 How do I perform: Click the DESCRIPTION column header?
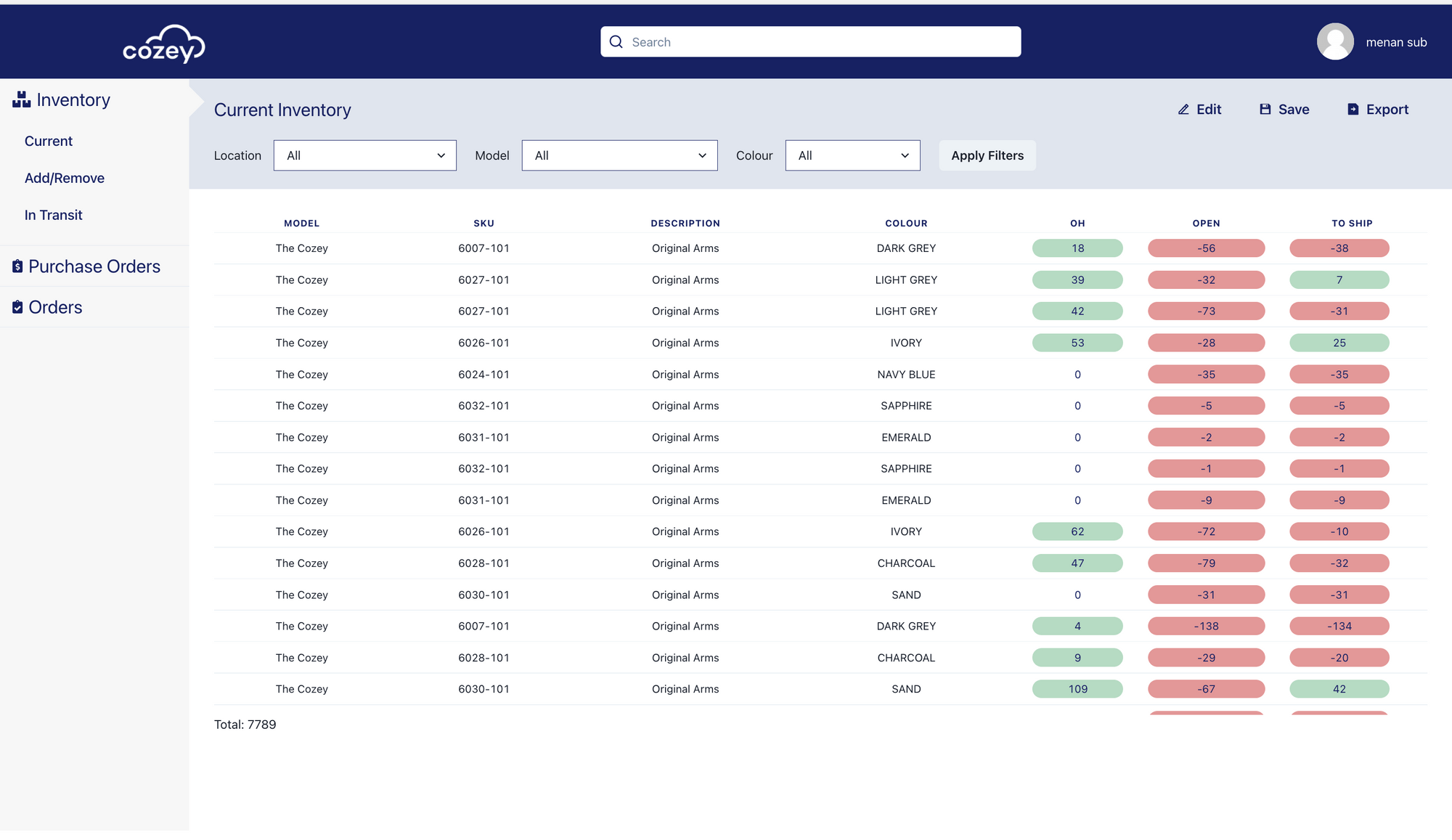(685, 224)
